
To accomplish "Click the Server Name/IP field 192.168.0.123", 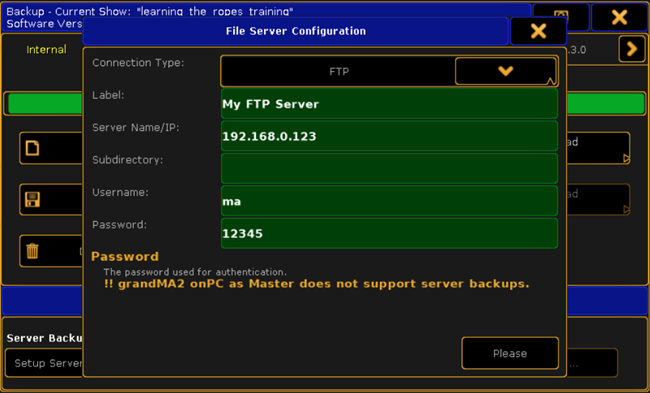I will [x=389, y=136].
